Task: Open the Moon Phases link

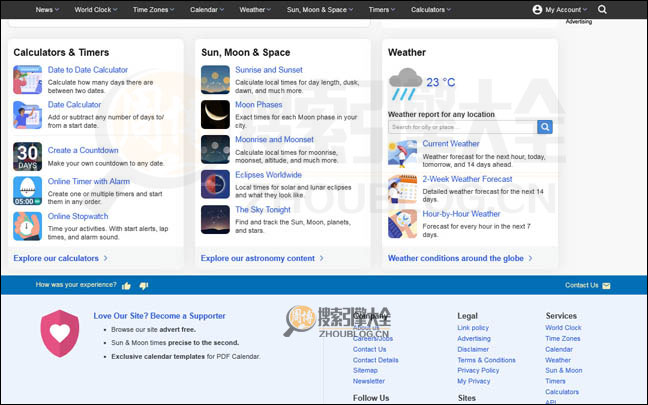Action: 259,105
